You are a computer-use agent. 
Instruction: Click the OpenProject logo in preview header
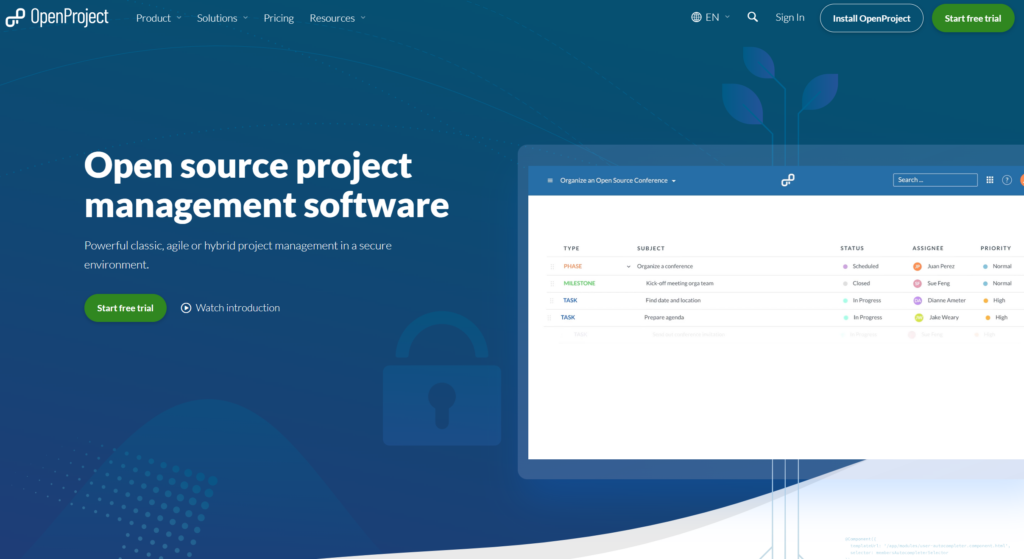[x=788, y=180]
